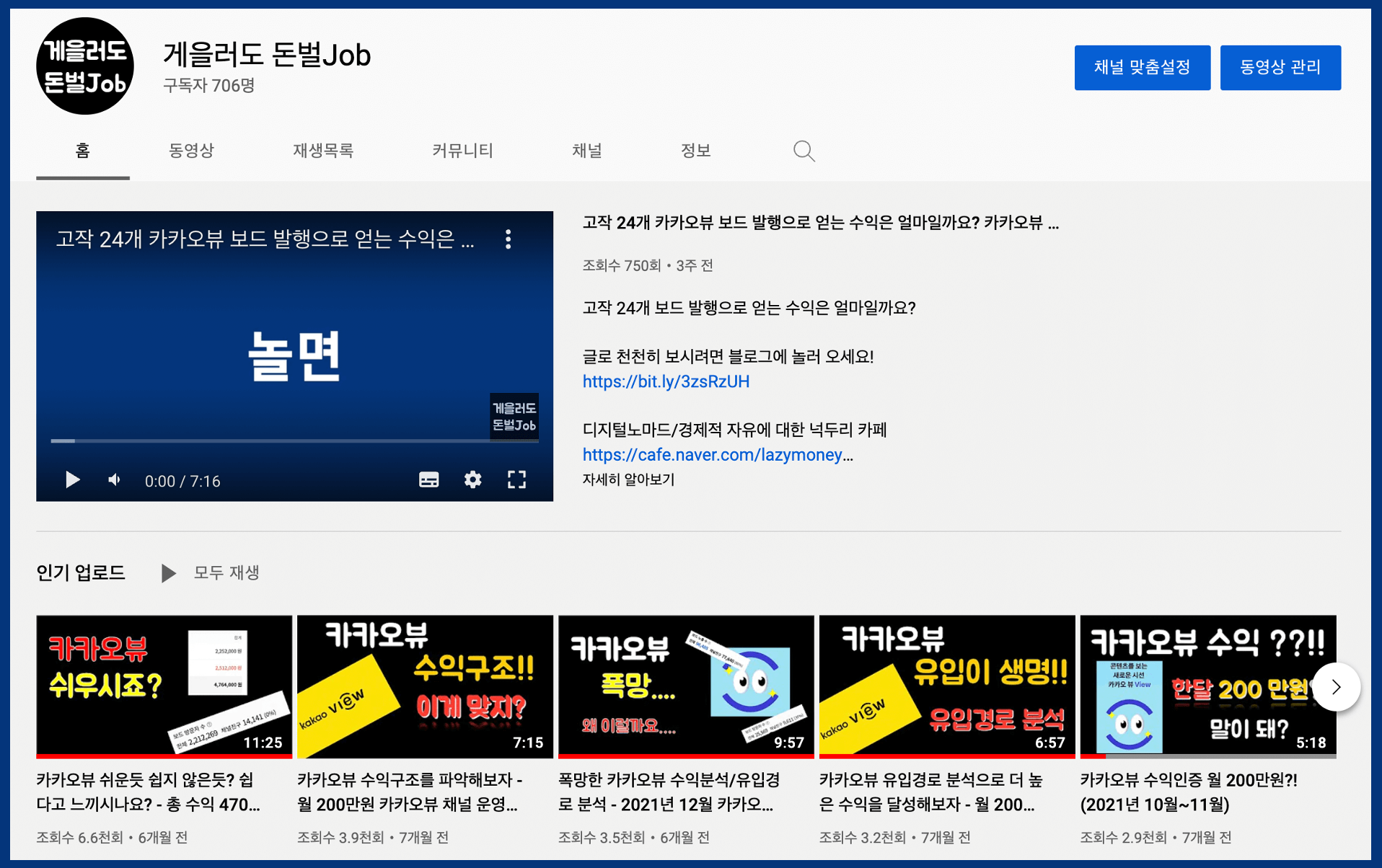Click 모두 재생 text

click(x=226, y=572)
